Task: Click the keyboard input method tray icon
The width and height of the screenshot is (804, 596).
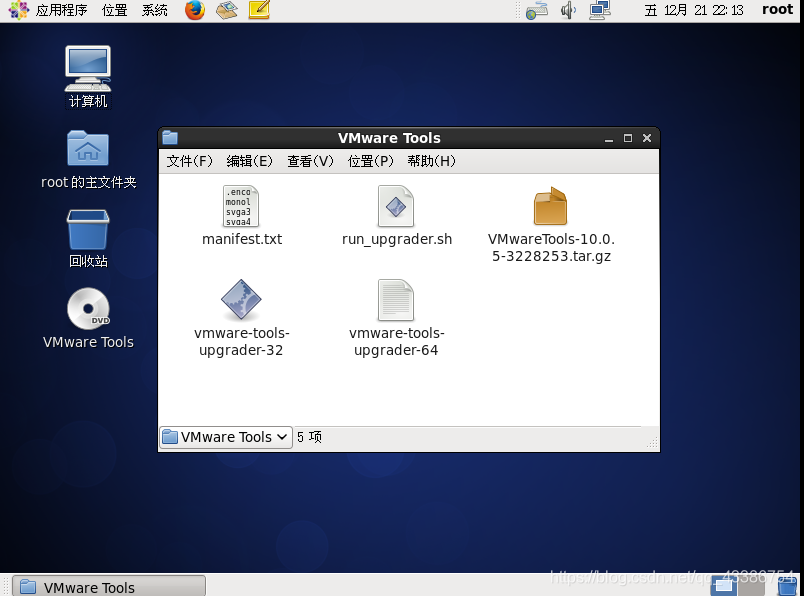Action: pos(537,10)
